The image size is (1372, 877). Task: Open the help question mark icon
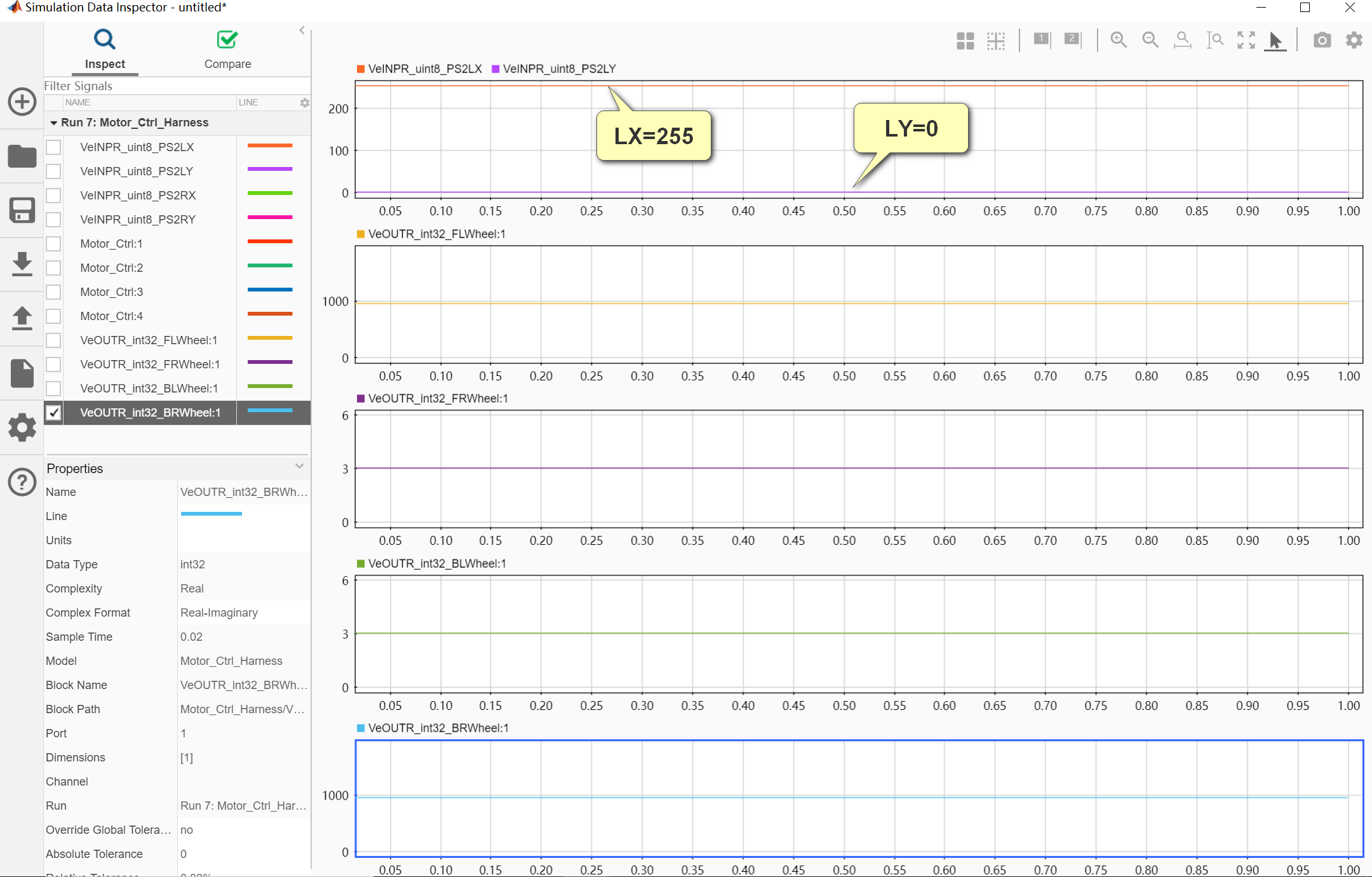[x=22, y=482]
